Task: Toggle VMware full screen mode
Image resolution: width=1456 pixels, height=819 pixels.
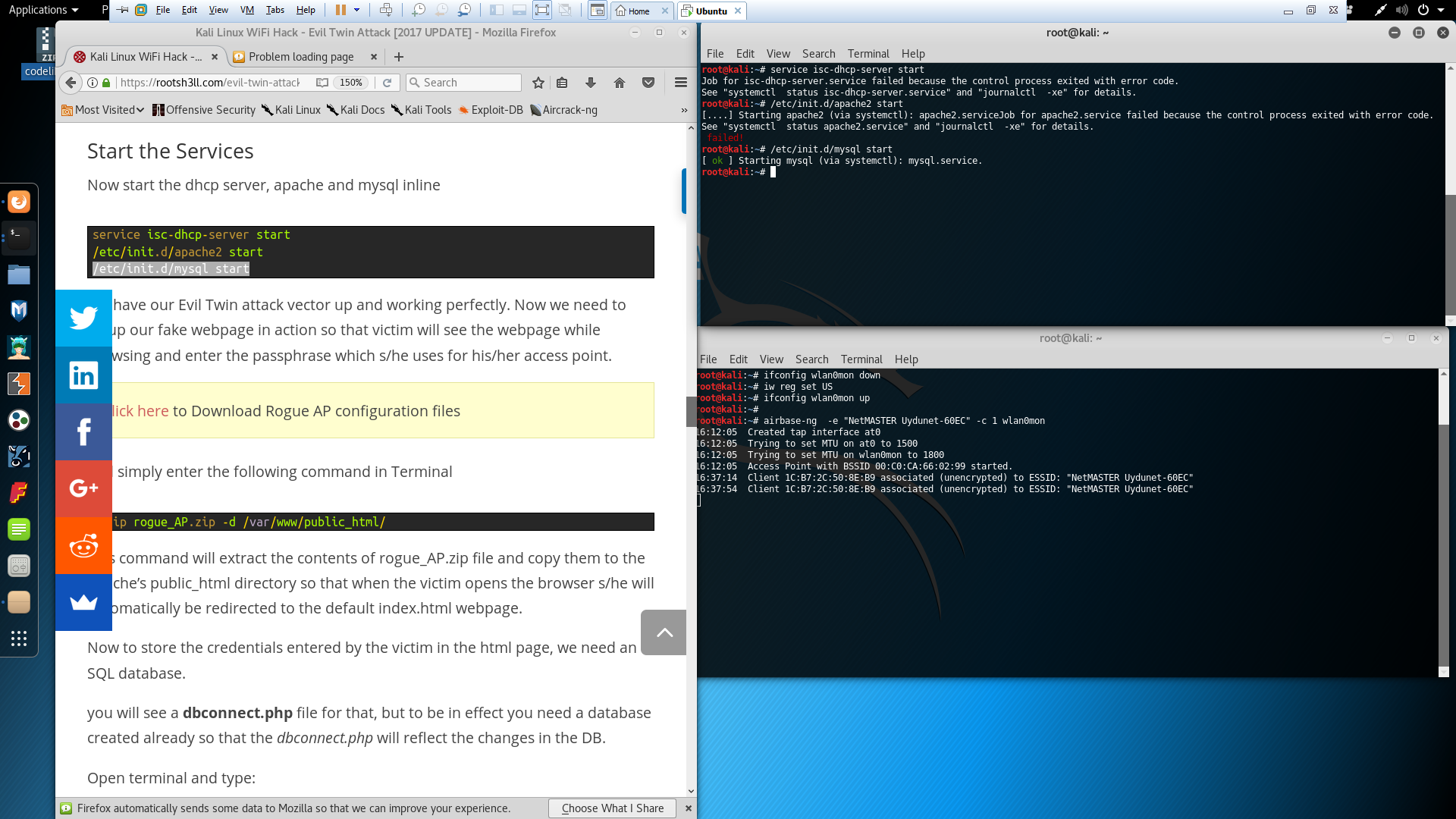Action: [541, 10]
